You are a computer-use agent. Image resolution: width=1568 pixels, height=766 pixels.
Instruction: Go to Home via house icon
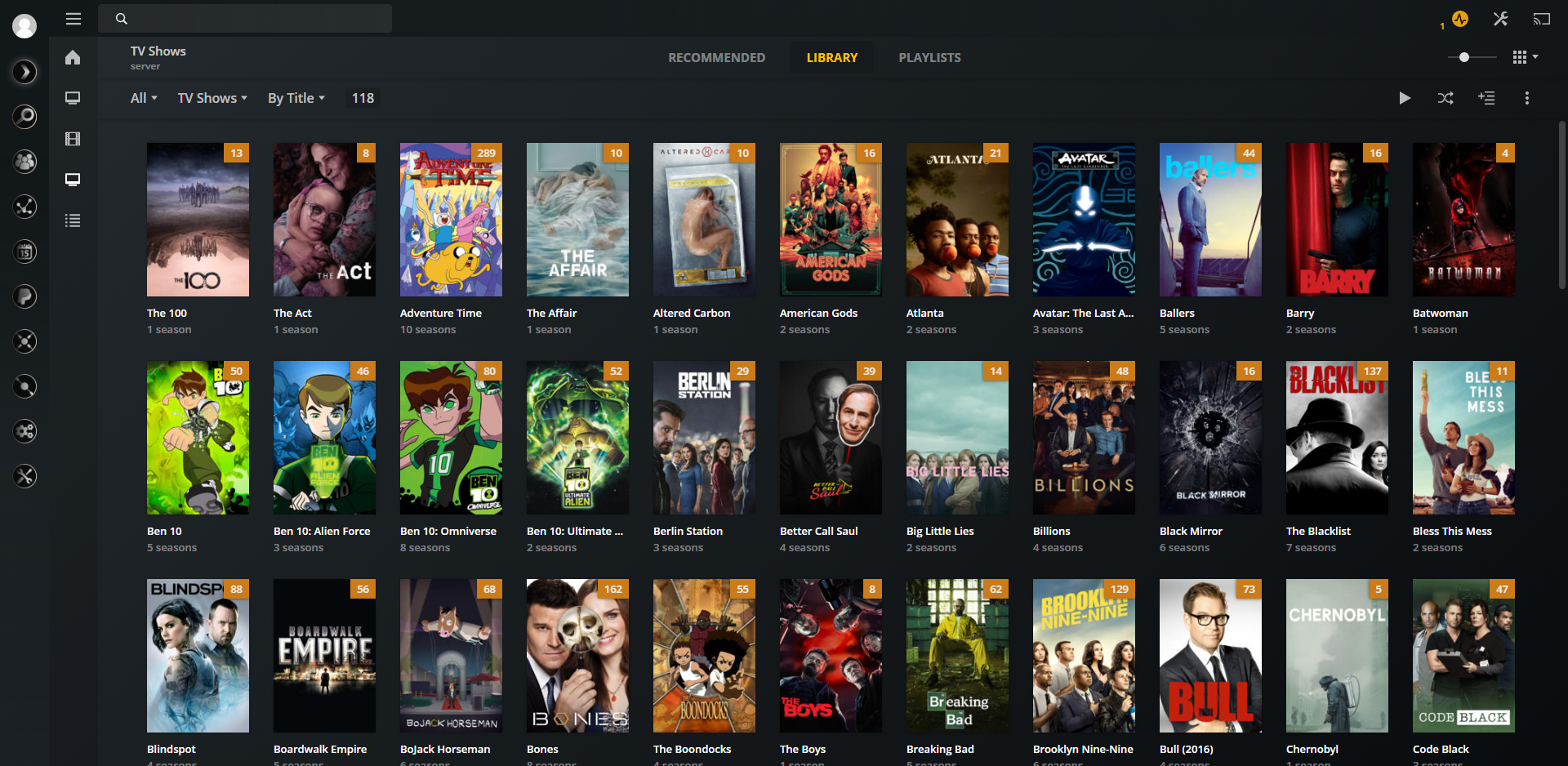click(73, 57)
